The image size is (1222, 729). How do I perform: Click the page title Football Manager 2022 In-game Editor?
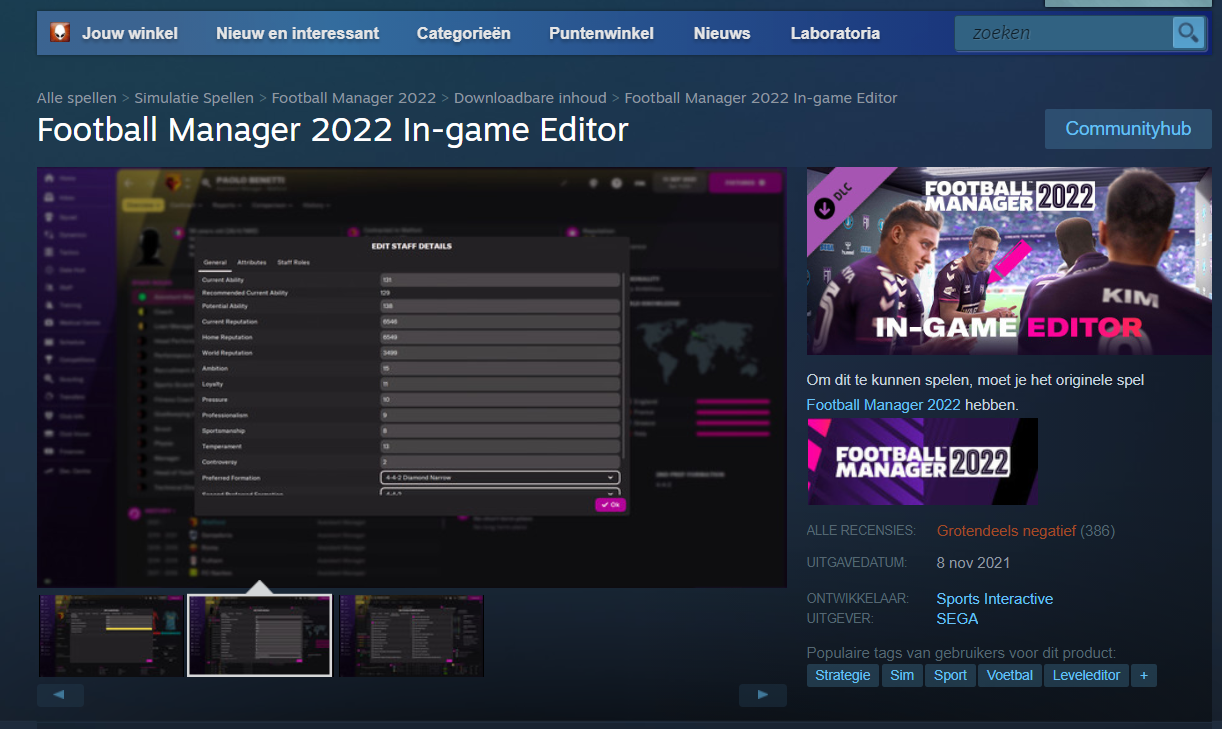click(333, 130)
